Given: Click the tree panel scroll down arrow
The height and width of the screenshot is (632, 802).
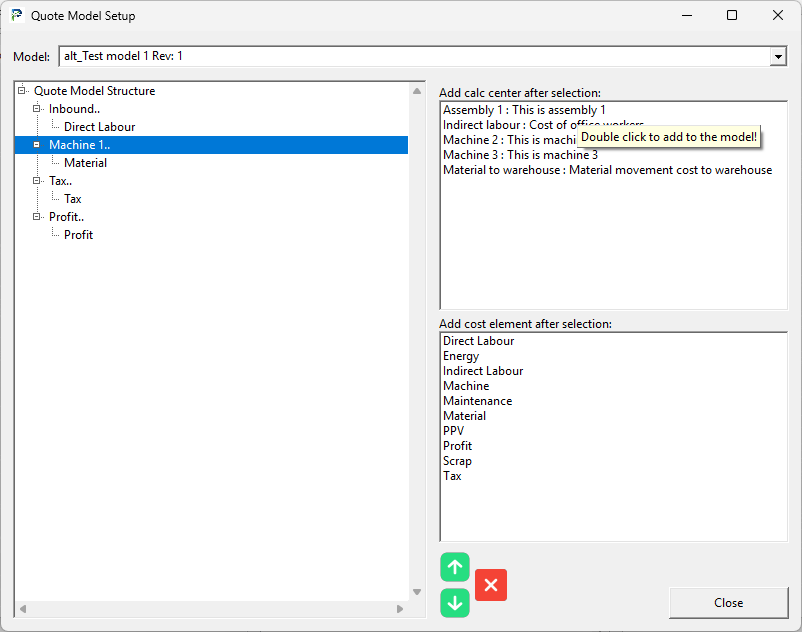Looking at the screenshot, I should (x=417, y=592).
